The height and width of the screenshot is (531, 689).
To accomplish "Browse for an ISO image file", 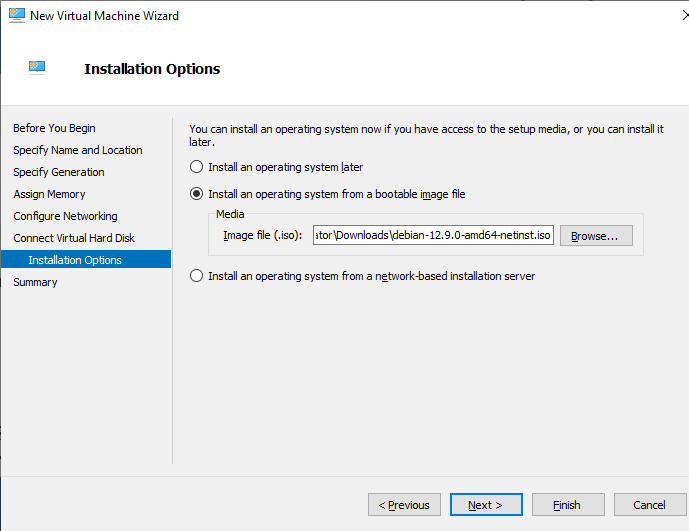I will pyautogui.click(x=595, y=235).
